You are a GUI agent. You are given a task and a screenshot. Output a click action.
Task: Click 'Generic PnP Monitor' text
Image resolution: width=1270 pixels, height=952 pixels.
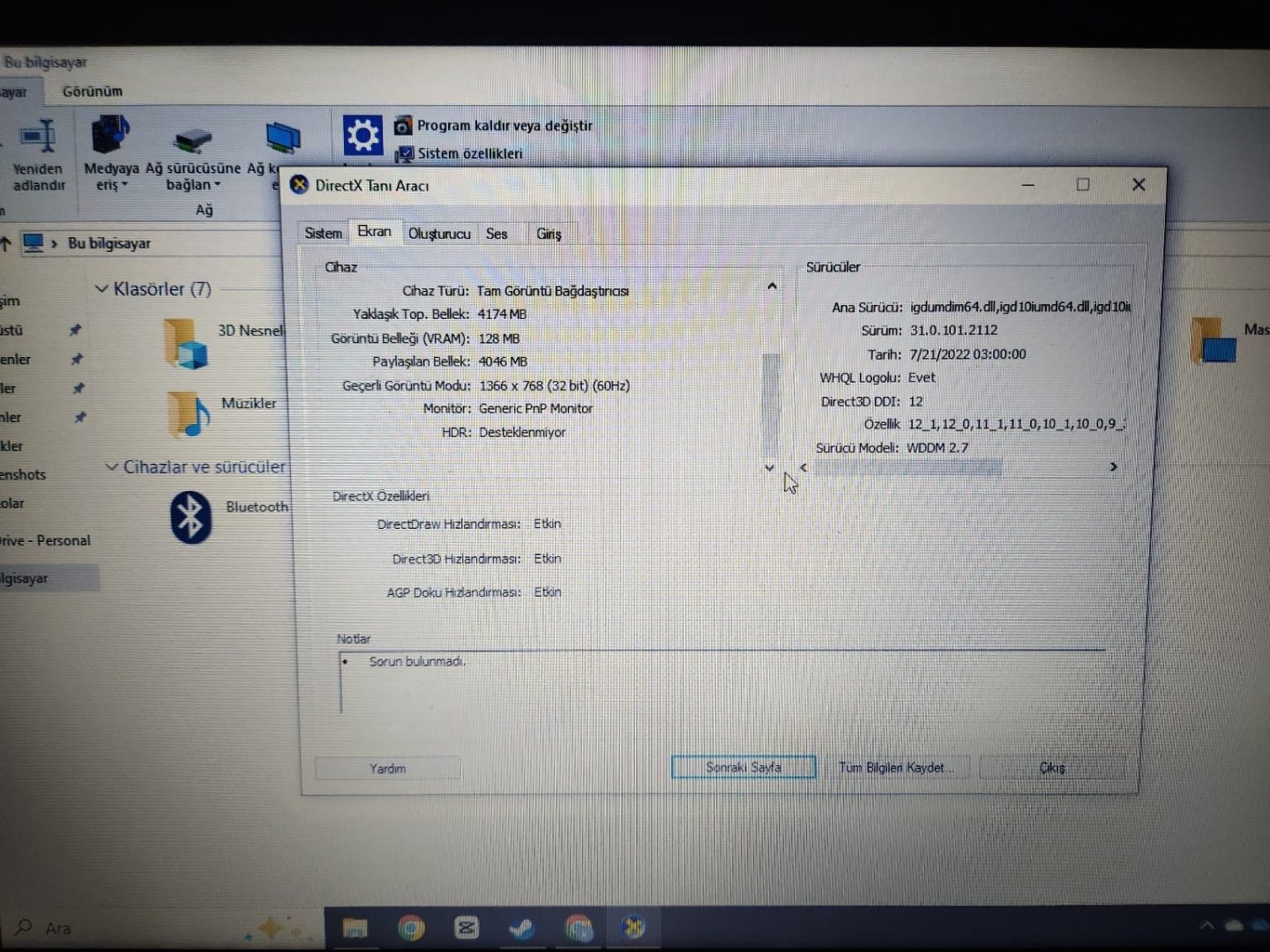(536, 408)
